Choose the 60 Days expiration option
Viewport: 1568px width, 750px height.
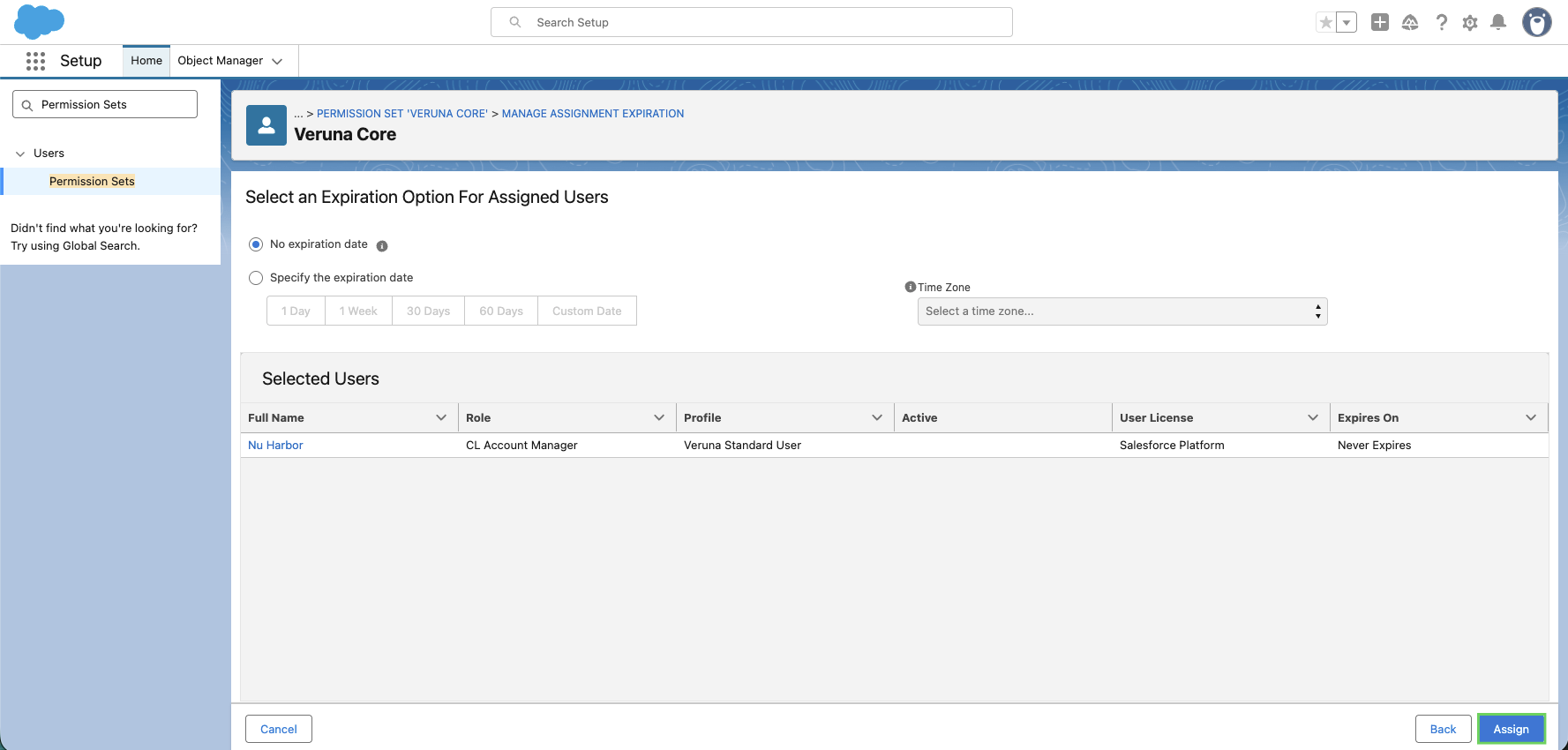pyautogui.click(x=501, y=311)
